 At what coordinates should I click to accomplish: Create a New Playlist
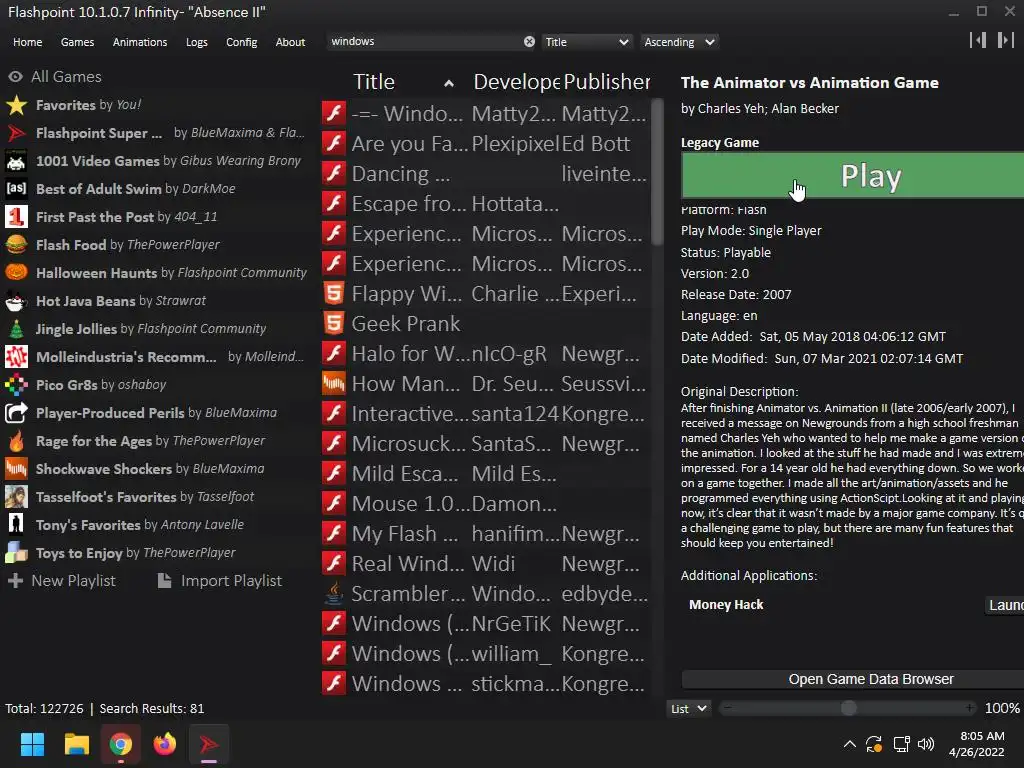pos(63,581)
